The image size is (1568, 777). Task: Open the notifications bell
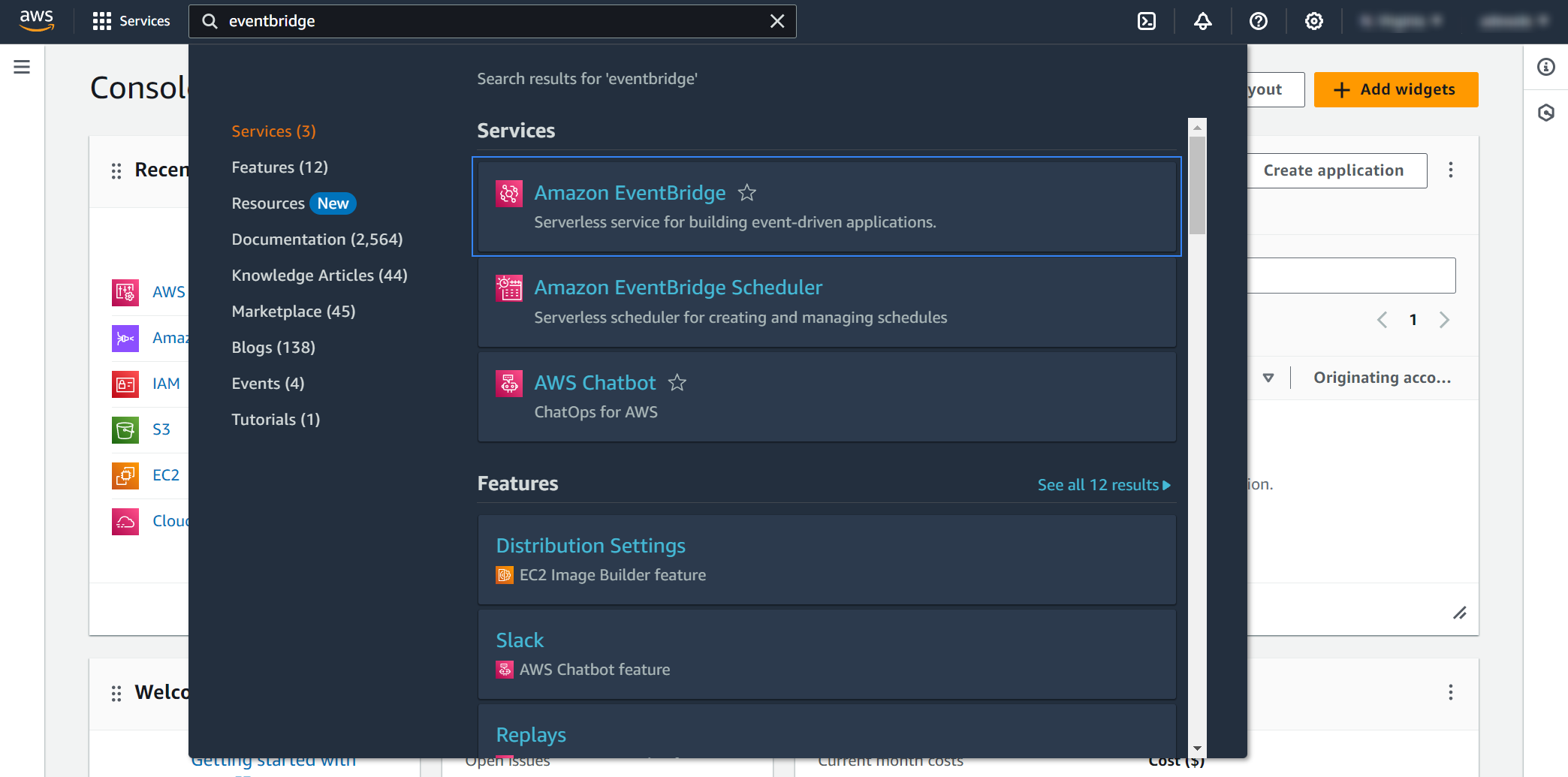[x=1202, y=21]
